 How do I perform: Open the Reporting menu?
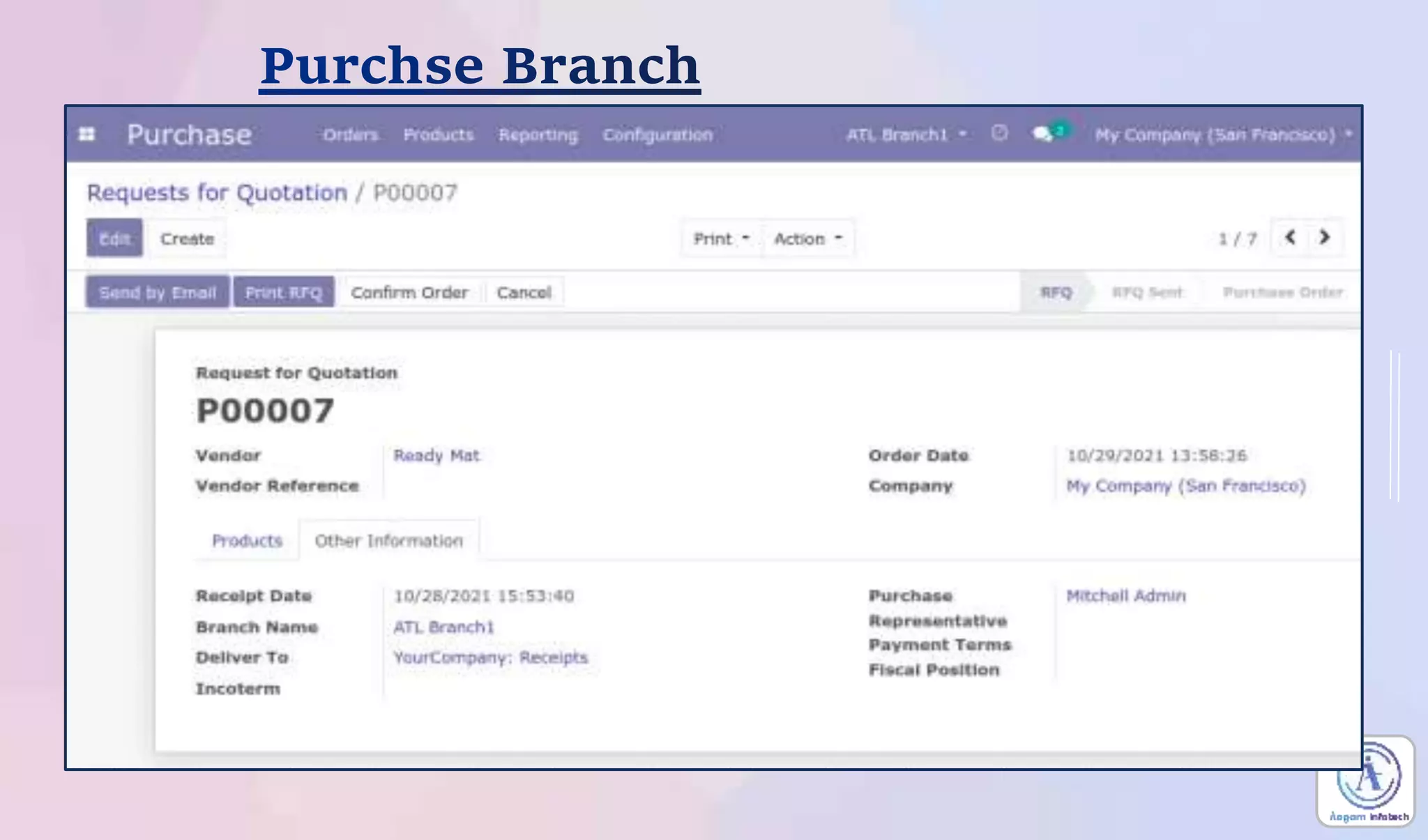click(x=538, y=135)
